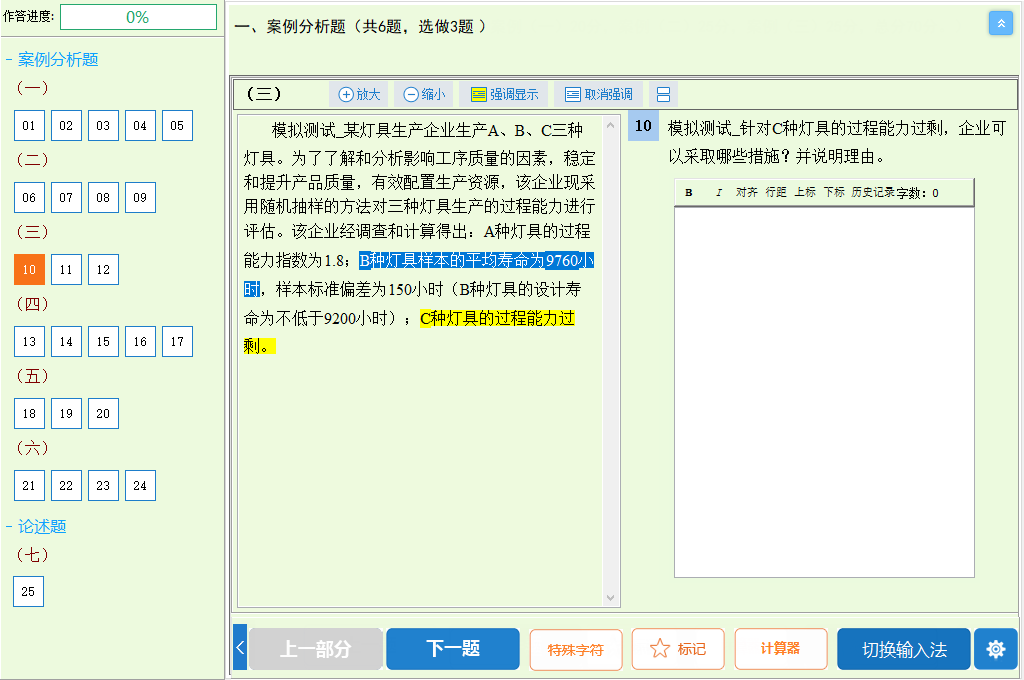
Task: Click the 缩小 zoom-out button
Action: tap(424, 94)
